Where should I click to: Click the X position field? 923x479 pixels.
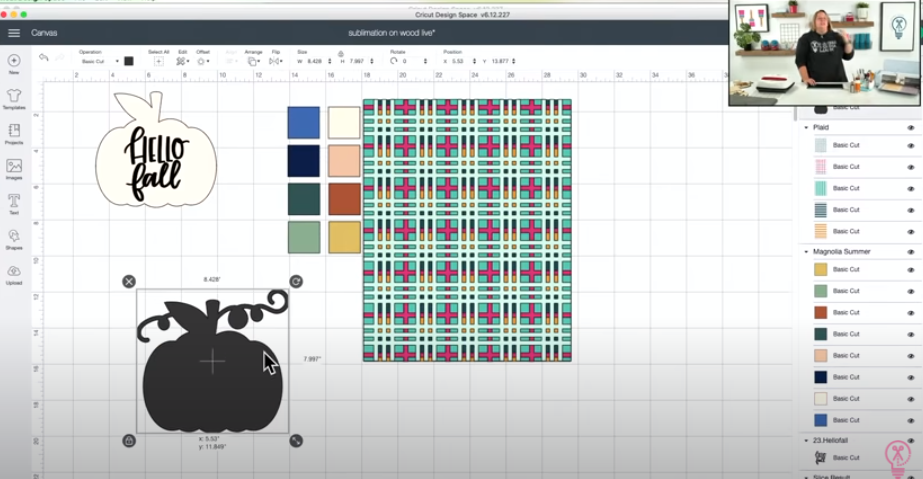459,61
